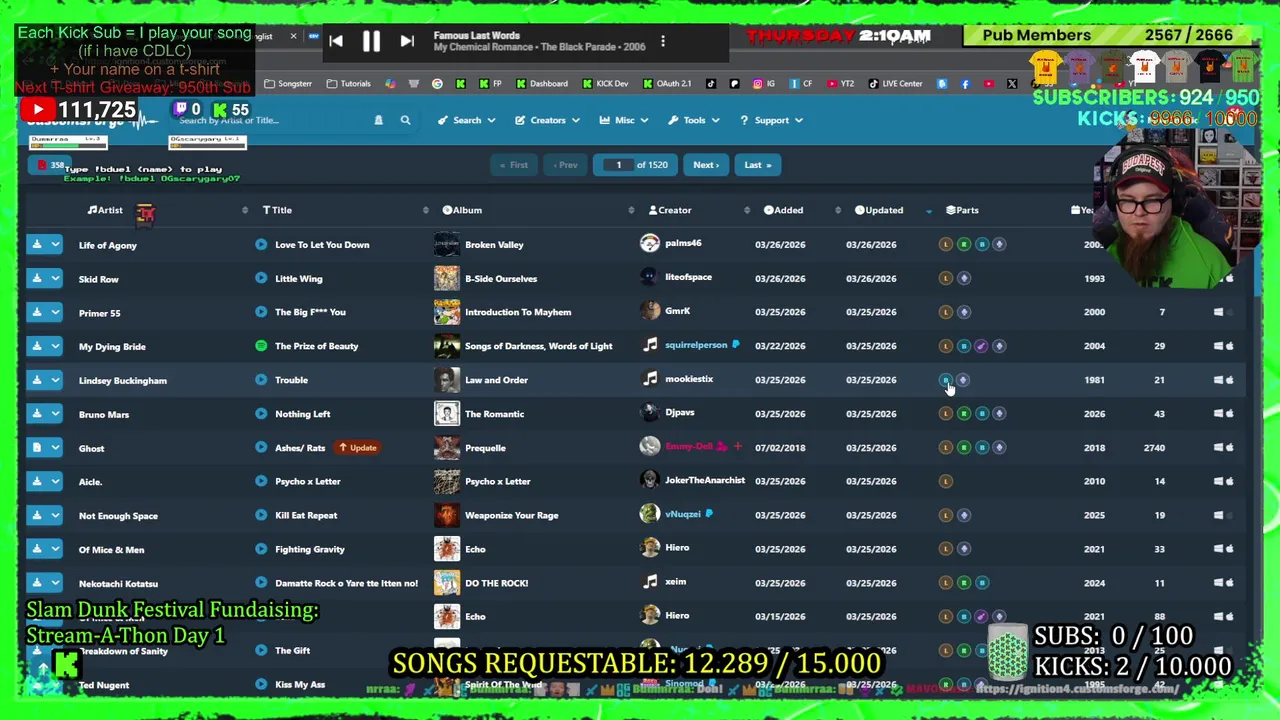Click vocals part icon on Skid Row
Image resolution: width=1280 pixels, height=720 pixels.
tap(964, 278)
